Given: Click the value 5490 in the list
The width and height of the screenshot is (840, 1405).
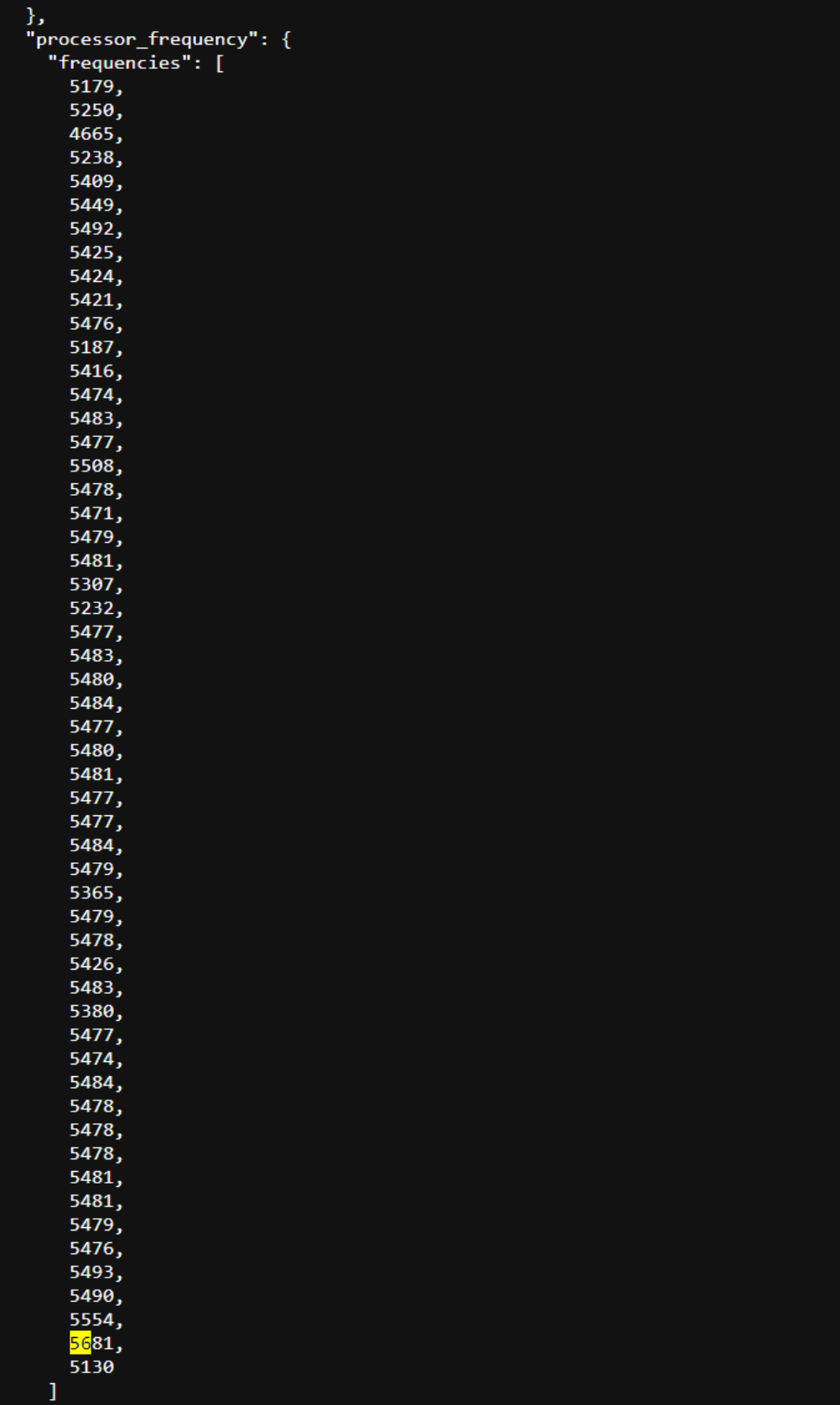Looking at the screenshot, I should [91, 1295].
